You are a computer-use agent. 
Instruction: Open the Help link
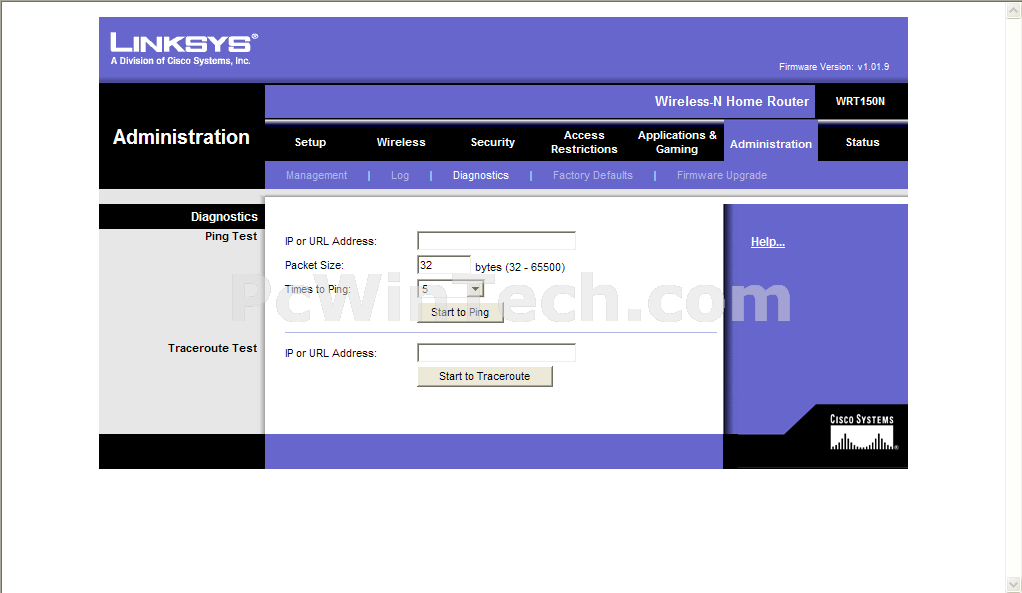coord(767,242)
